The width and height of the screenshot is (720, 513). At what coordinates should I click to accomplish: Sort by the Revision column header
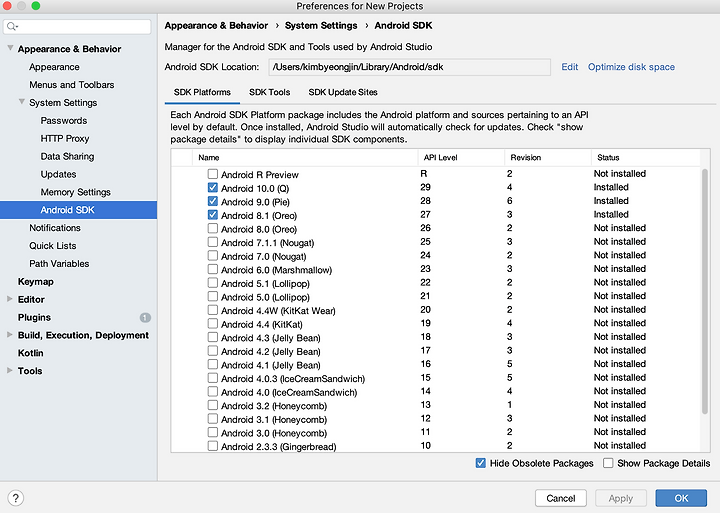pyautogui.click(x=548, y=158)
